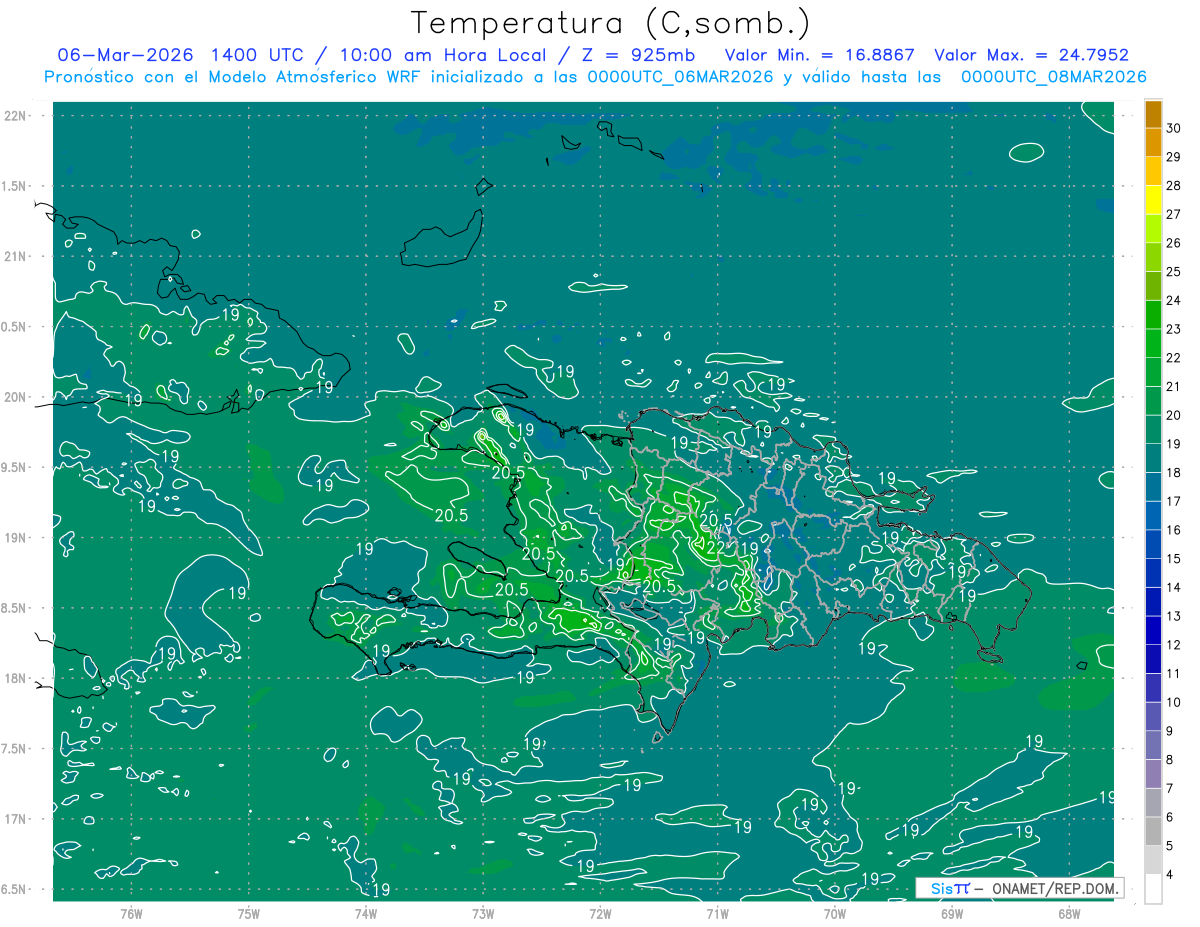Click the "18N" latitude axis label
Image resolution: width=1200 pixels, height=927 pixels.
coord(17,678)
